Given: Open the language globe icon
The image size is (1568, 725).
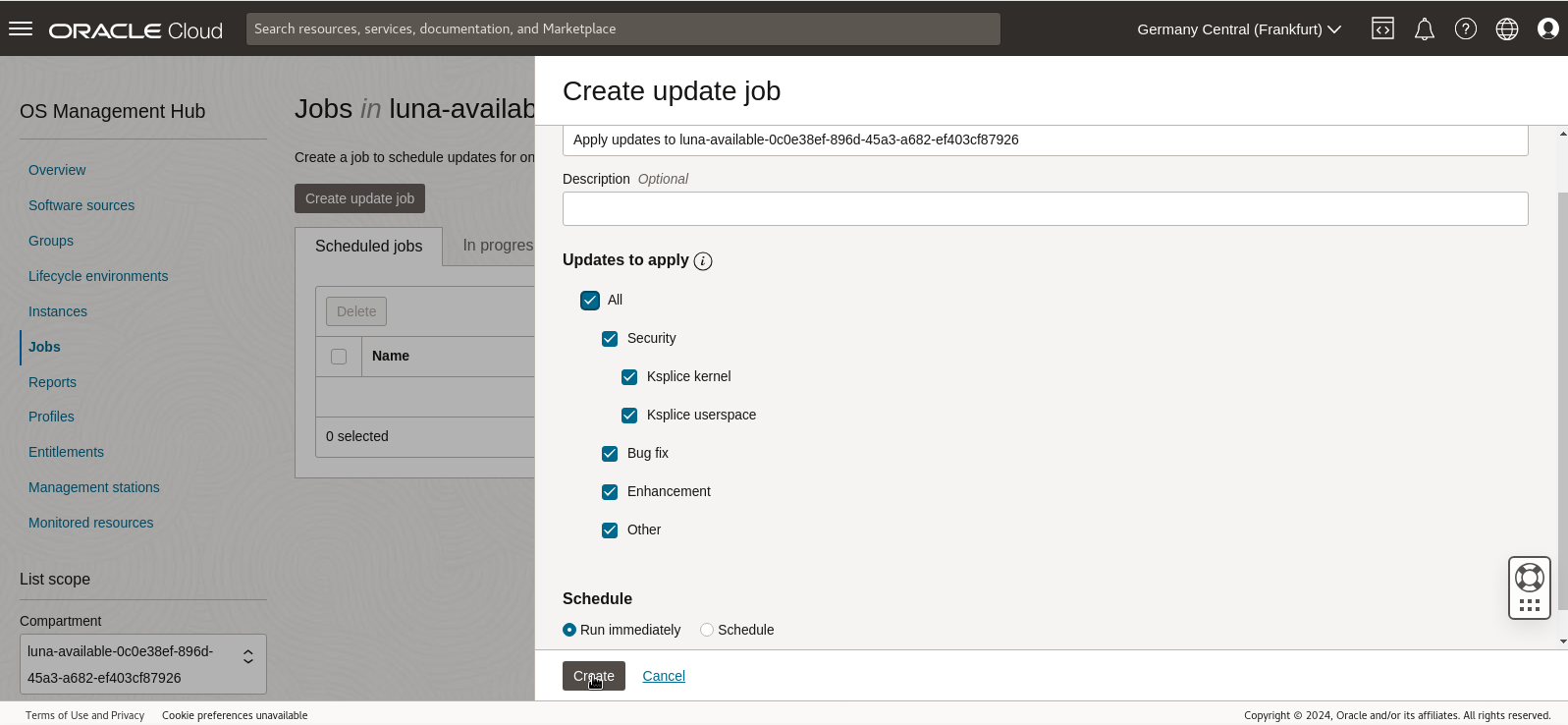Looking at the screenshot, I should click(x=1507, y=28).
